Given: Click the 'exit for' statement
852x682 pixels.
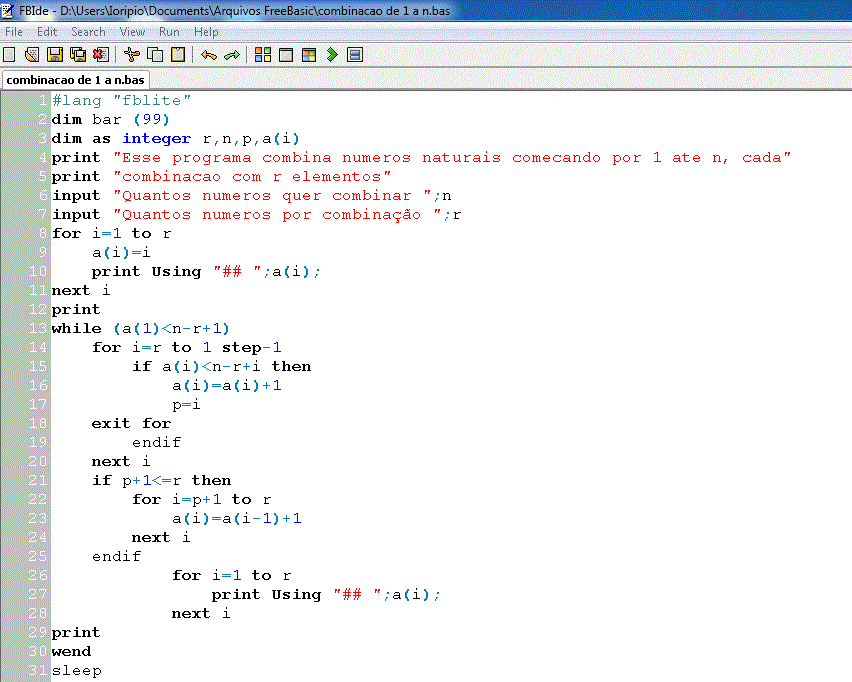Looking at the screenshot, I should 131,424.
